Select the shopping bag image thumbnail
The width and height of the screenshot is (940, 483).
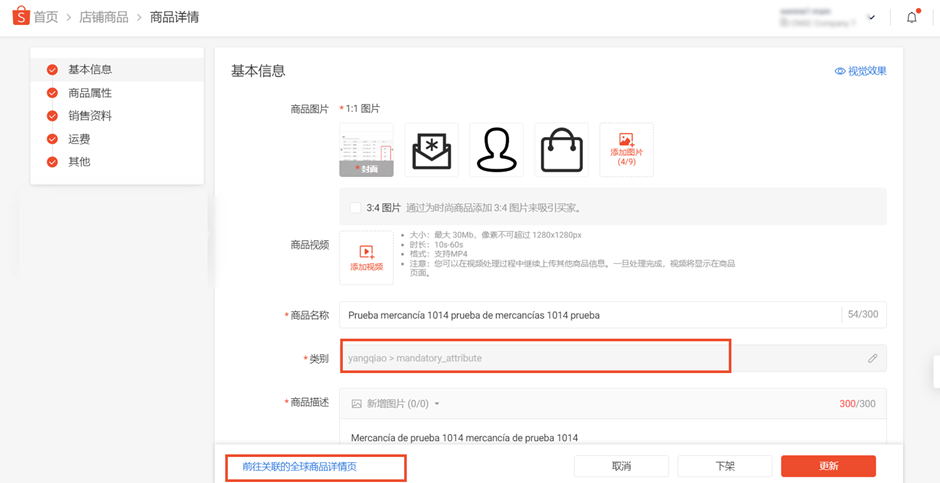click(562, 150)
